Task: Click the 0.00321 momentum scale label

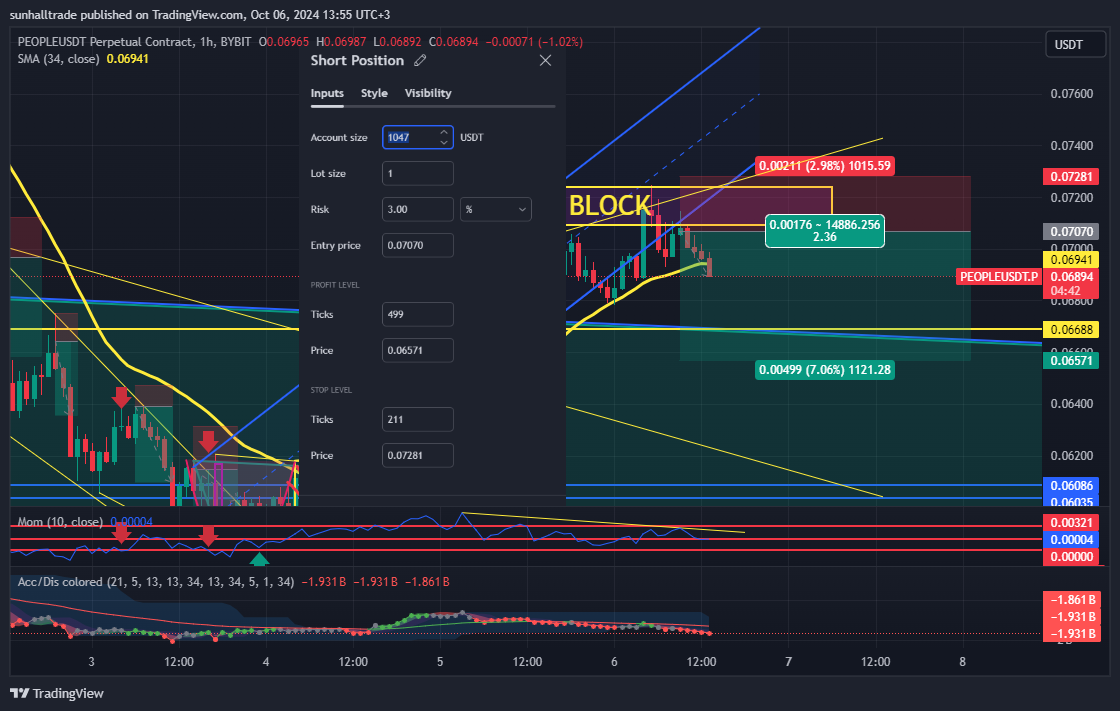Action: (x=1071, y=522)
